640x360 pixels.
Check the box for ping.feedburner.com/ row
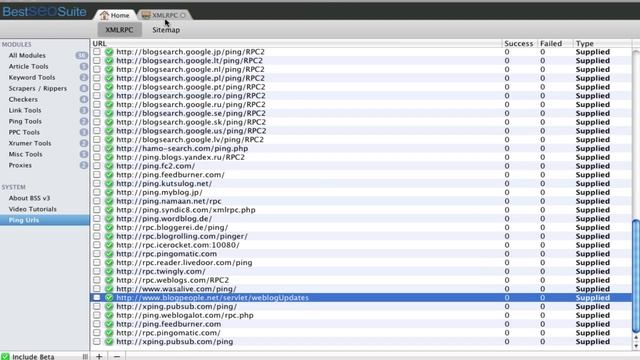[x=97, y=175]
